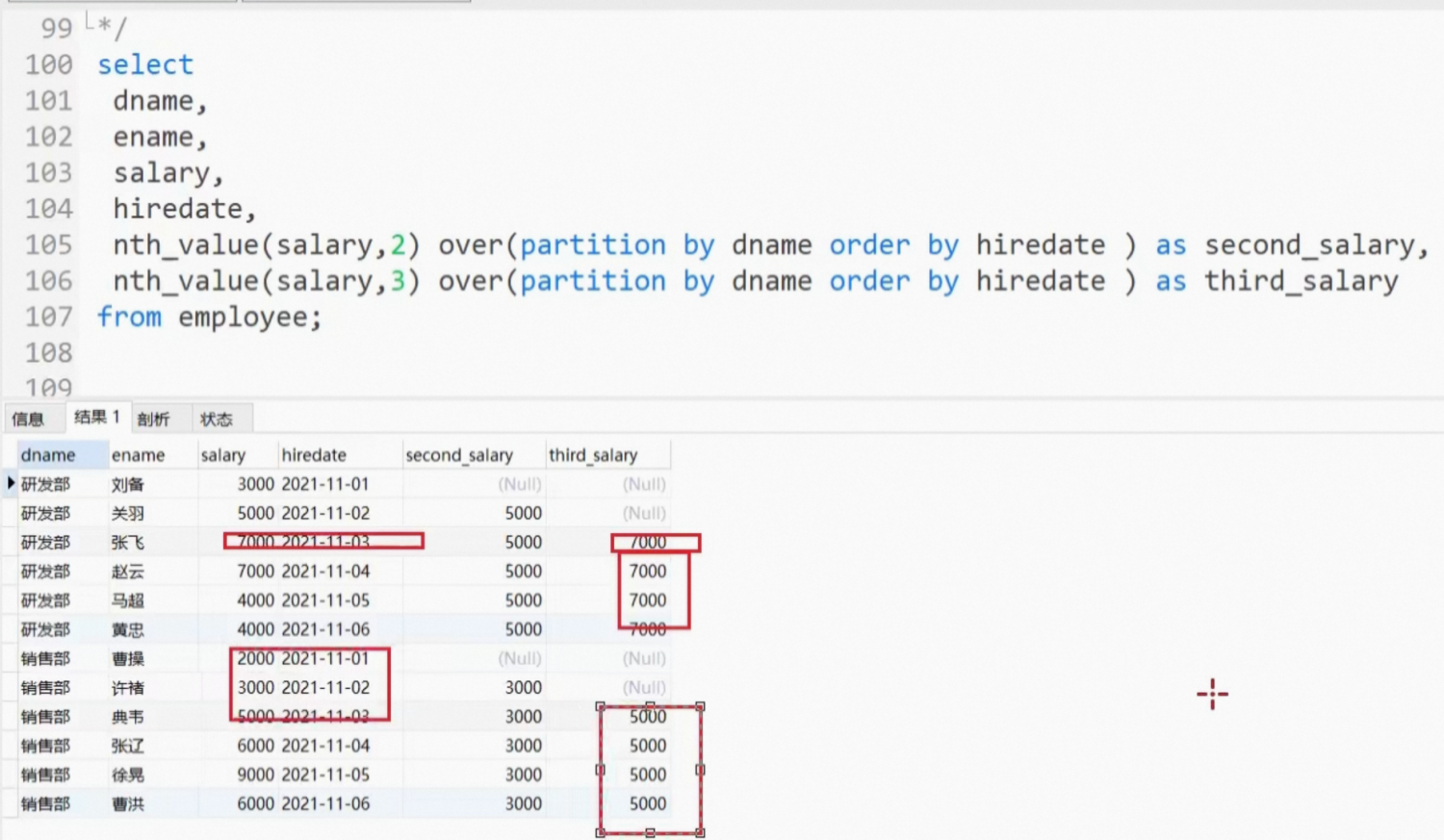
Task: Click the hiredate column header
Action: click(x=340, y=455)
